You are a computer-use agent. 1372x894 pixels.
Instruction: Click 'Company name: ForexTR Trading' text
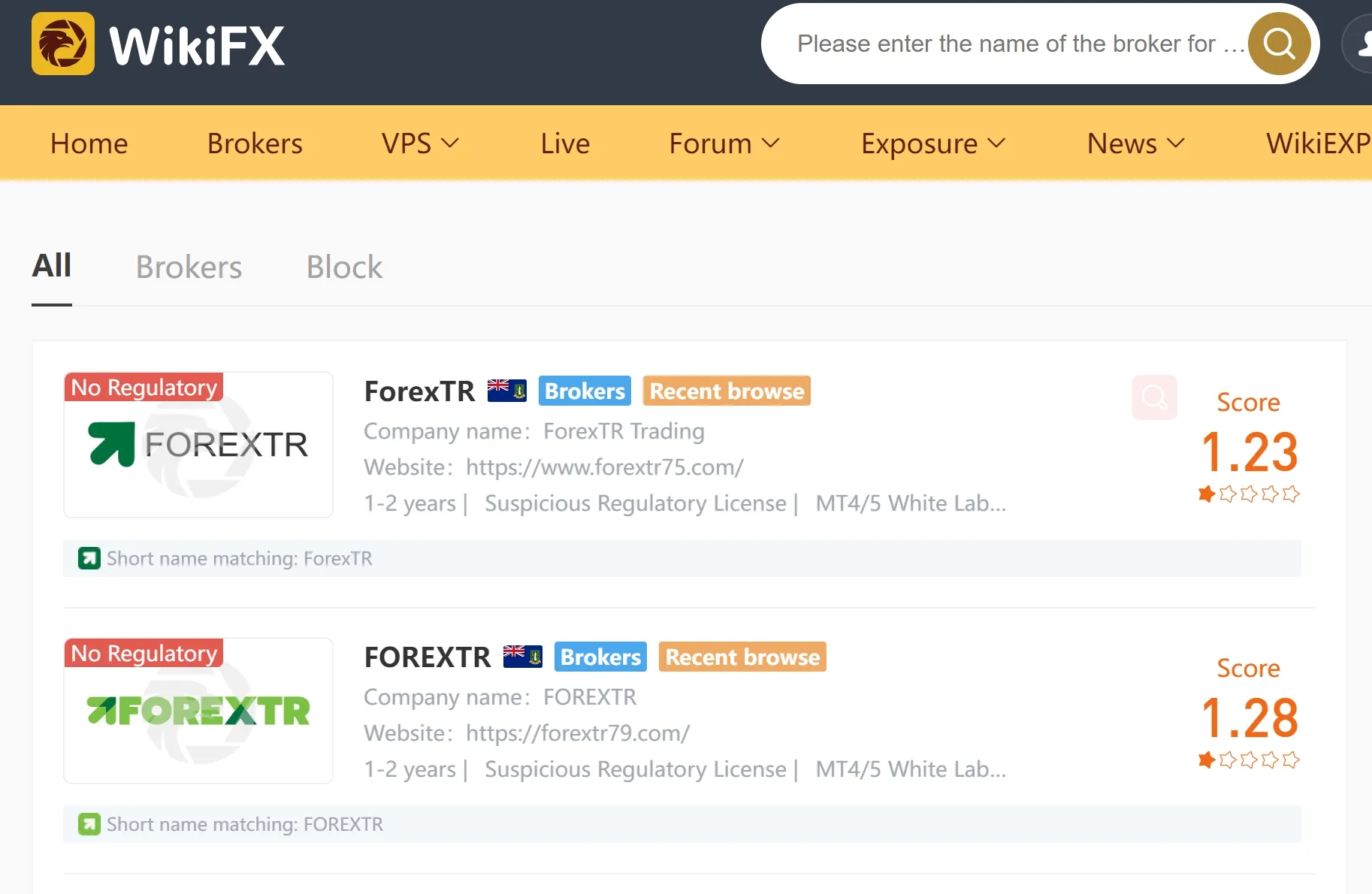click(534, 431)
